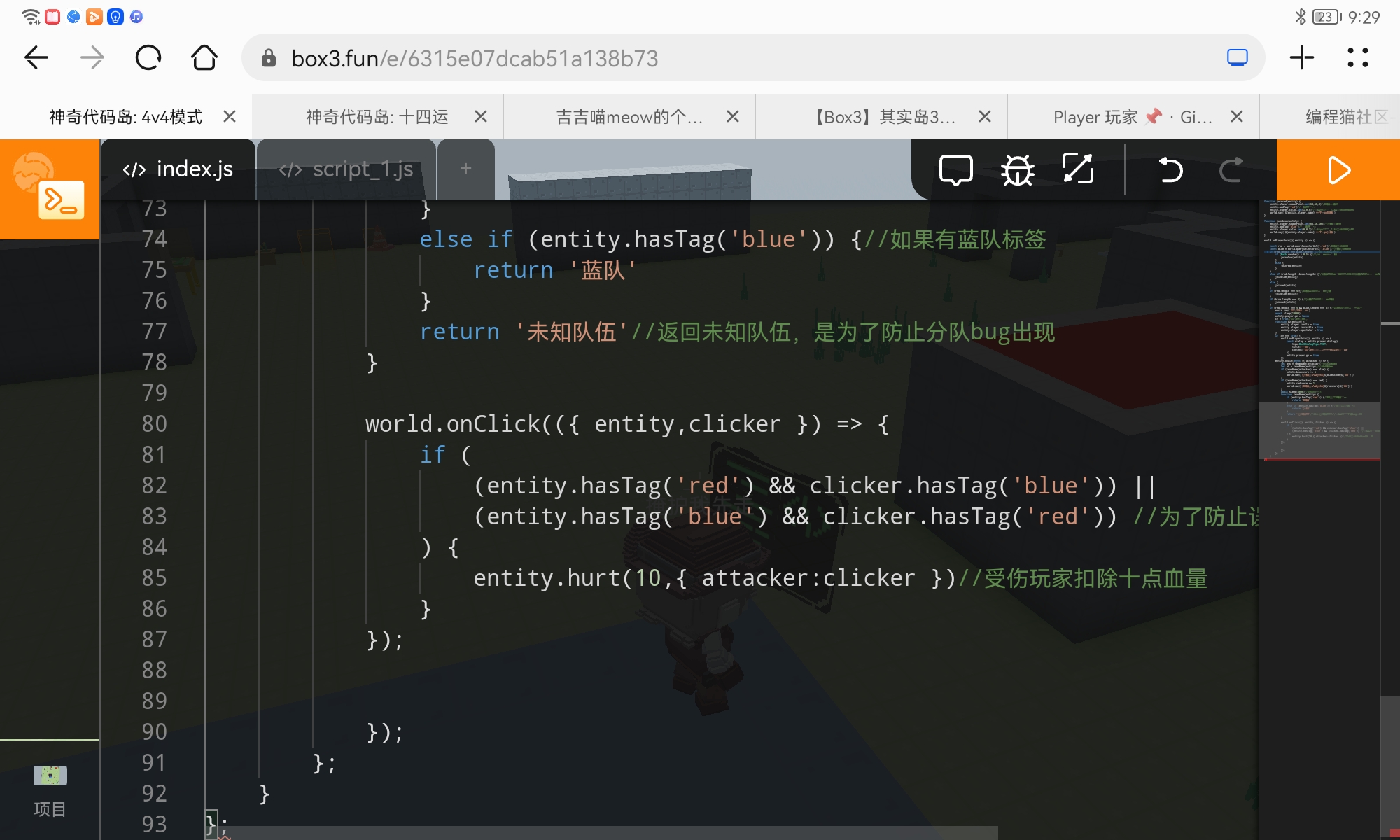This screenshot has width=1400, height=840.
Task: Open the bug debug tool
Action: [x=1018, y=170]
